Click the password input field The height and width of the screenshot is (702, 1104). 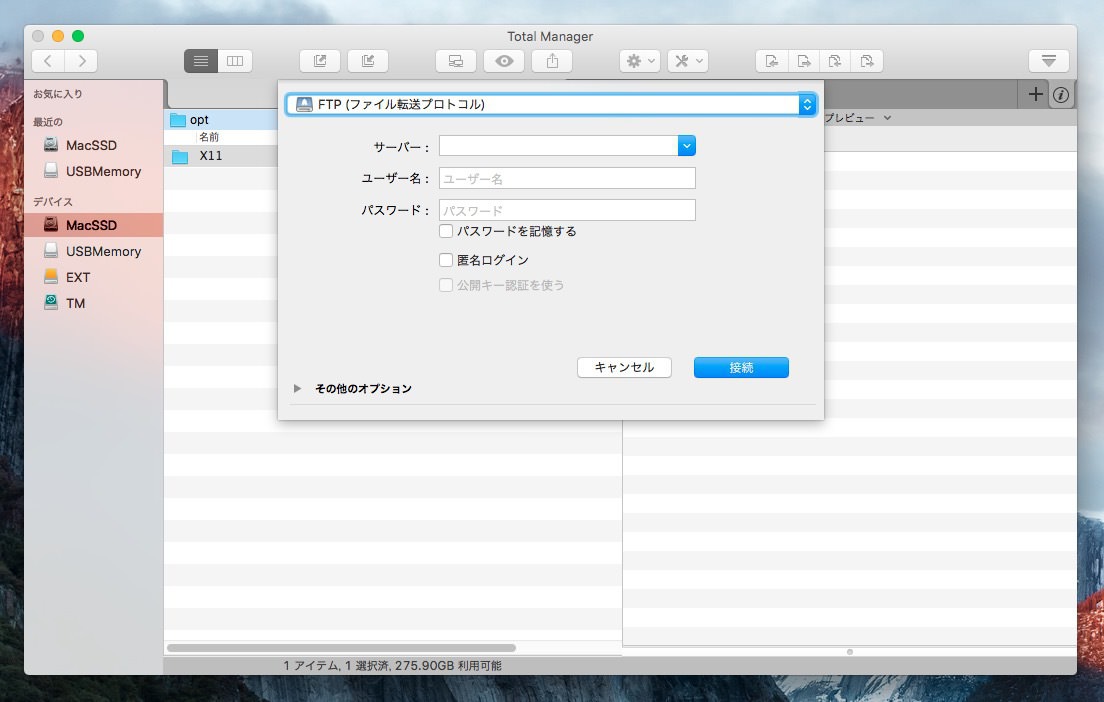click(x=567, y=210)
